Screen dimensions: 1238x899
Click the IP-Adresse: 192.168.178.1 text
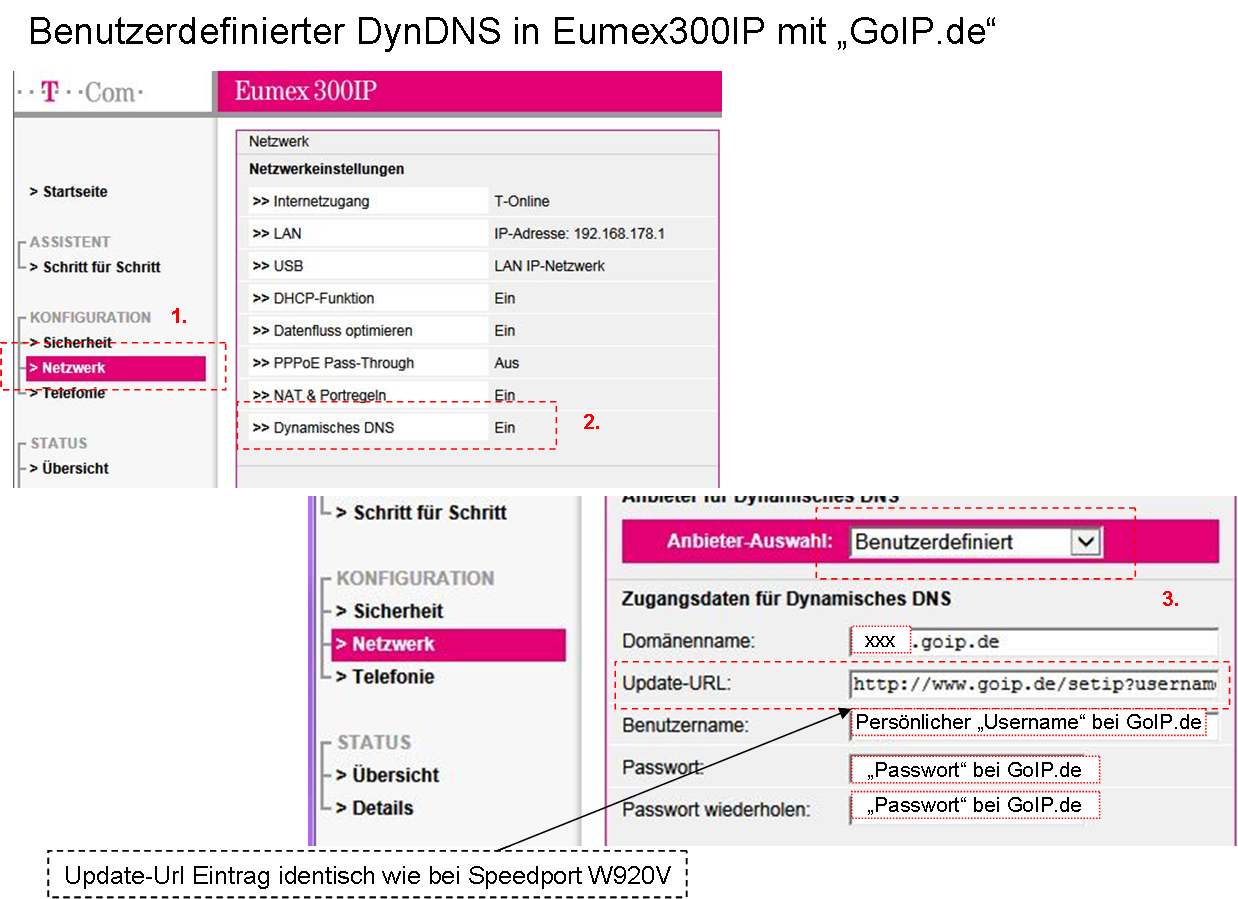pos(579,233)
